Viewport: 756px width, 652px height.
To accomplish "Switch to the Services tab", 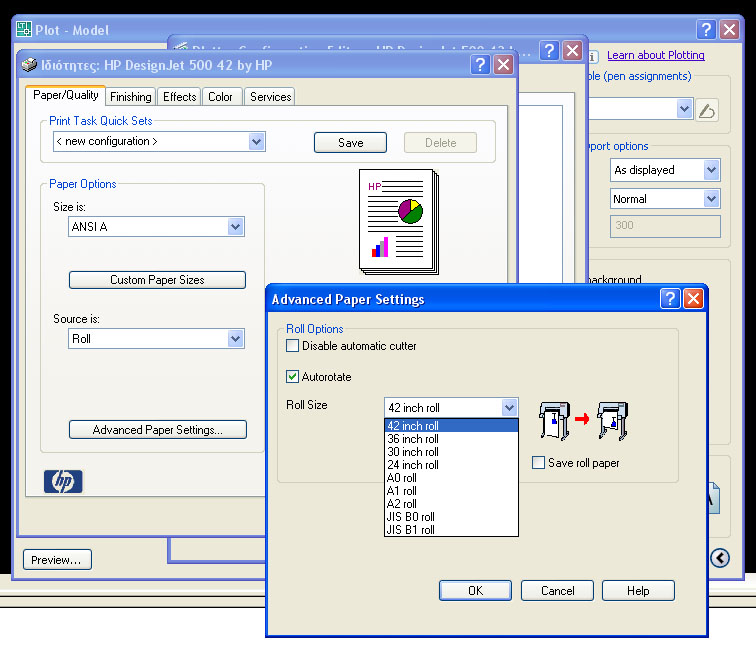I will coord(270,97).
